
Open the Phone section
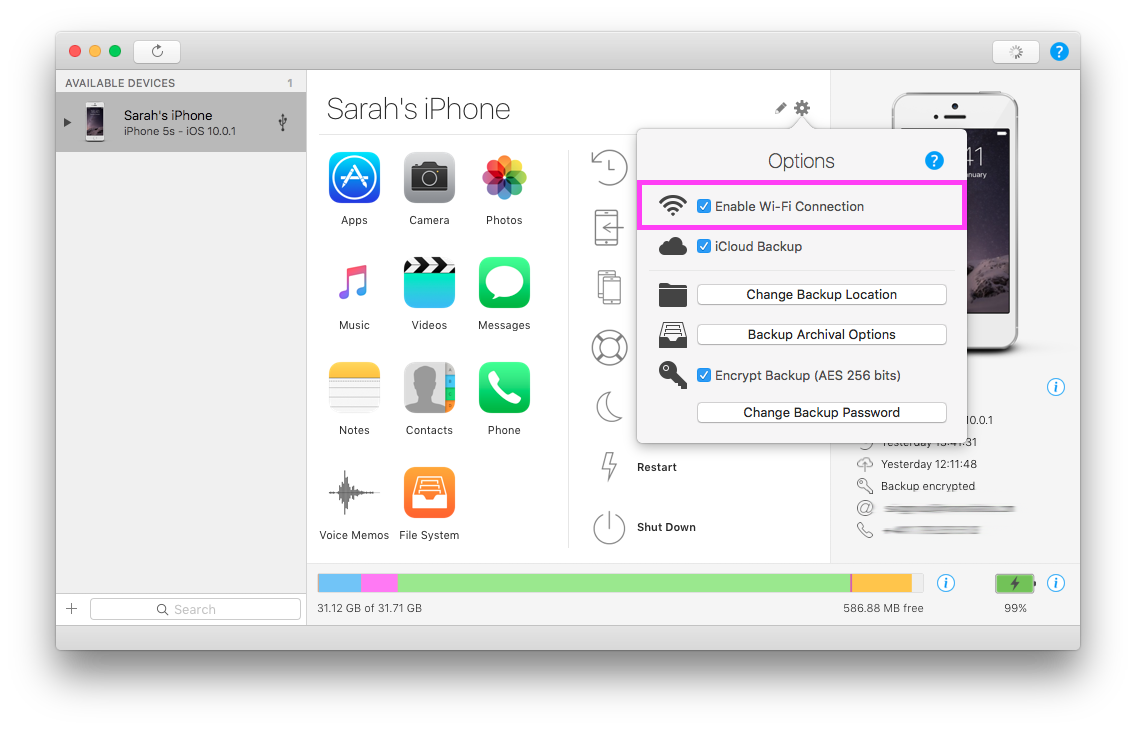coord(504,387)
